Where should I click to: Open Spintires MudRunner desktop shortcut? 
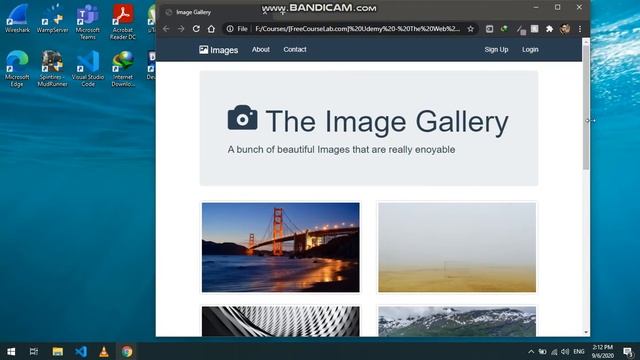click(x=52, y=69)
